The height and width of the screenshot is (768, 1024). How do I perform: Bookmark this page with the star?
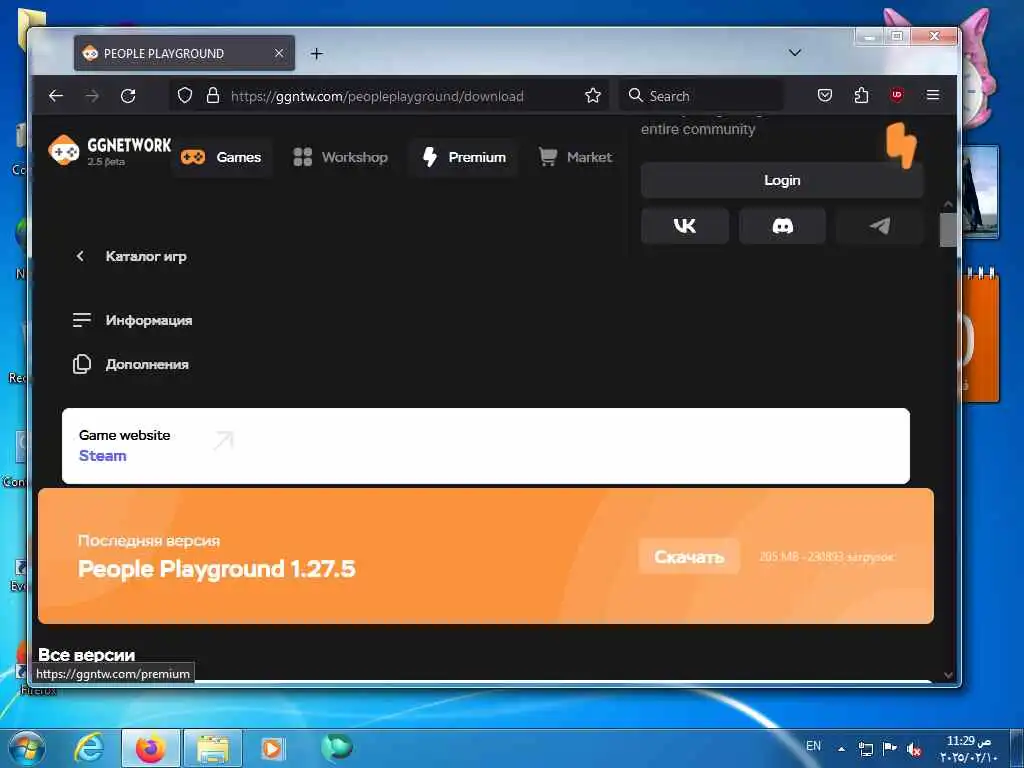592,96
